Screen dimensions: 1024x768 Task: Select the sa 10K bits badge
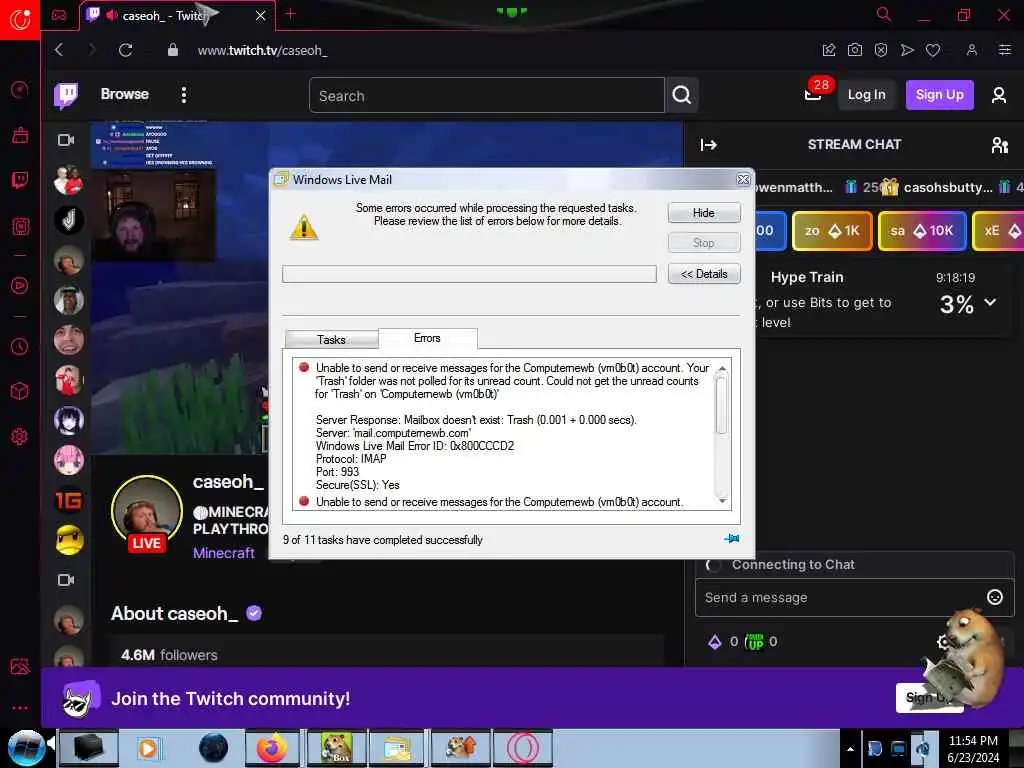tap(921, 231)
